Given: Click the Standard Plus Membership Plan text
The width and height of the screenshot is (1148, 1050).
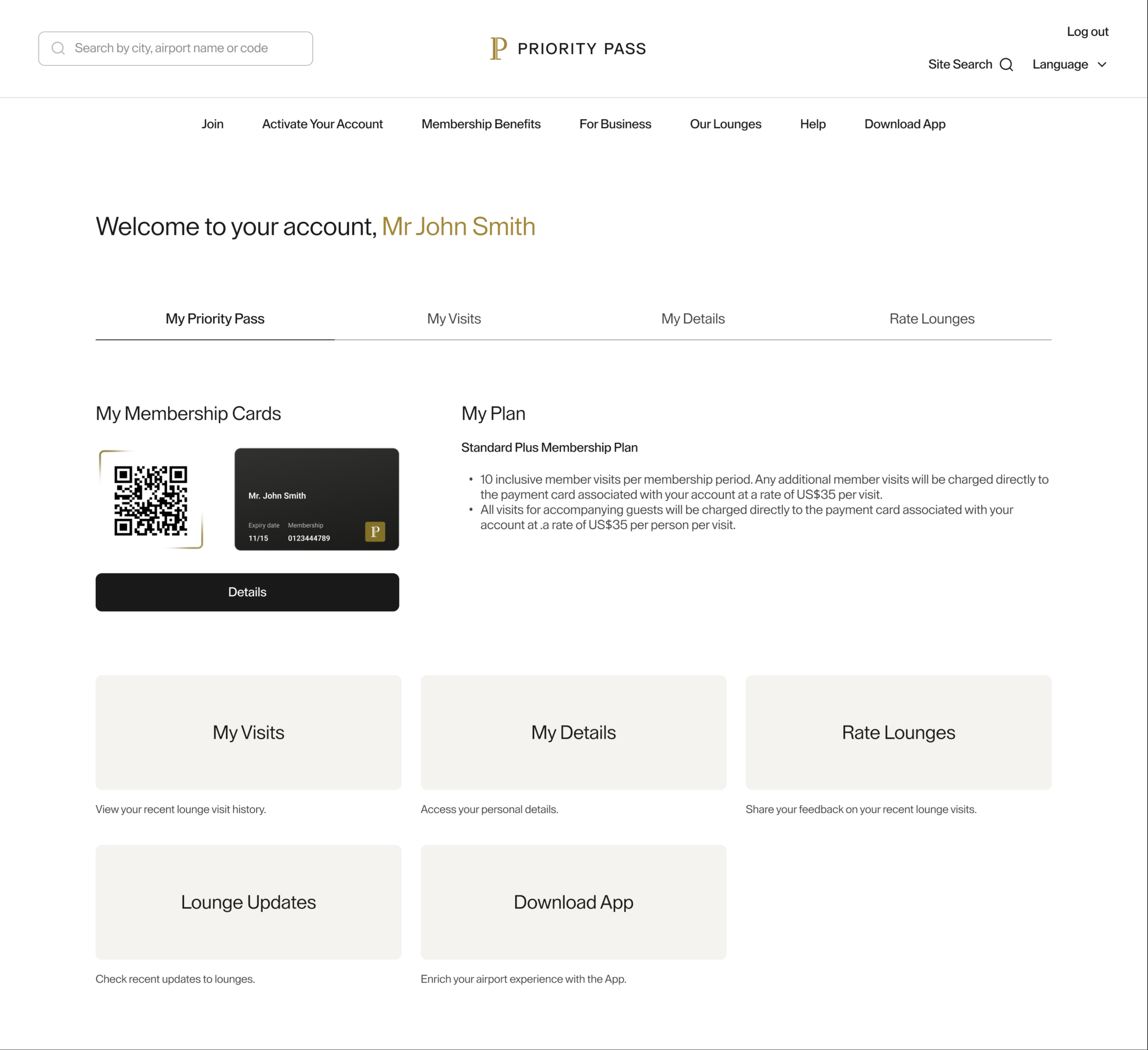Looking at the screenshot, I should tap(549, 448).
